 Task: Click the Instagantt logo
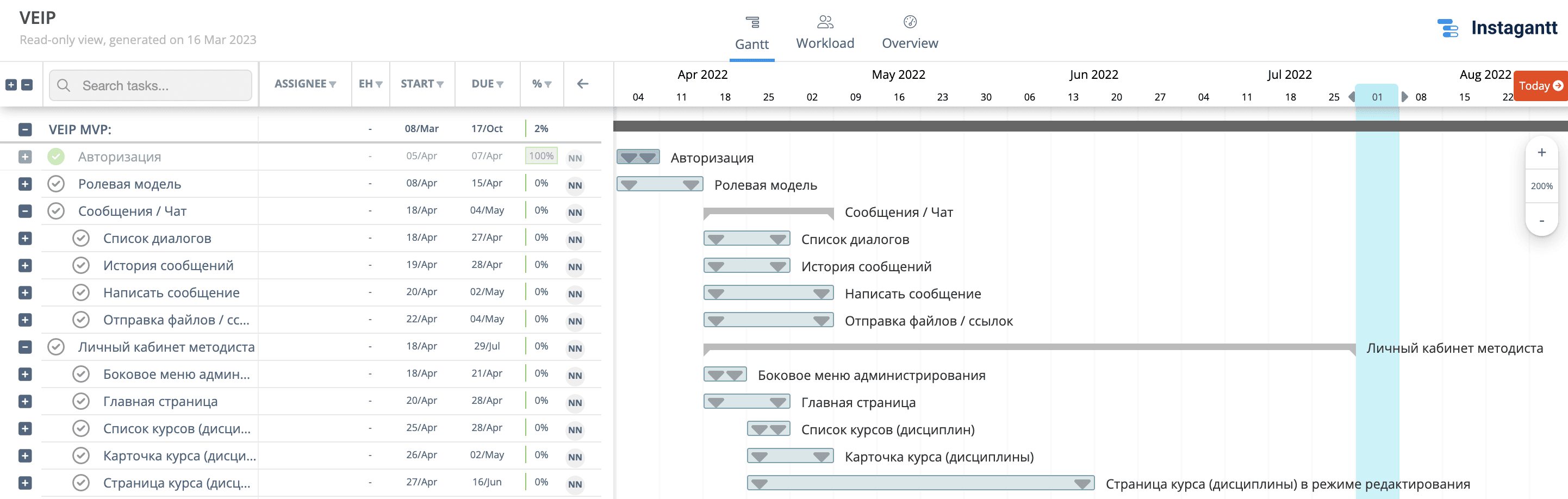[1497, 27]
